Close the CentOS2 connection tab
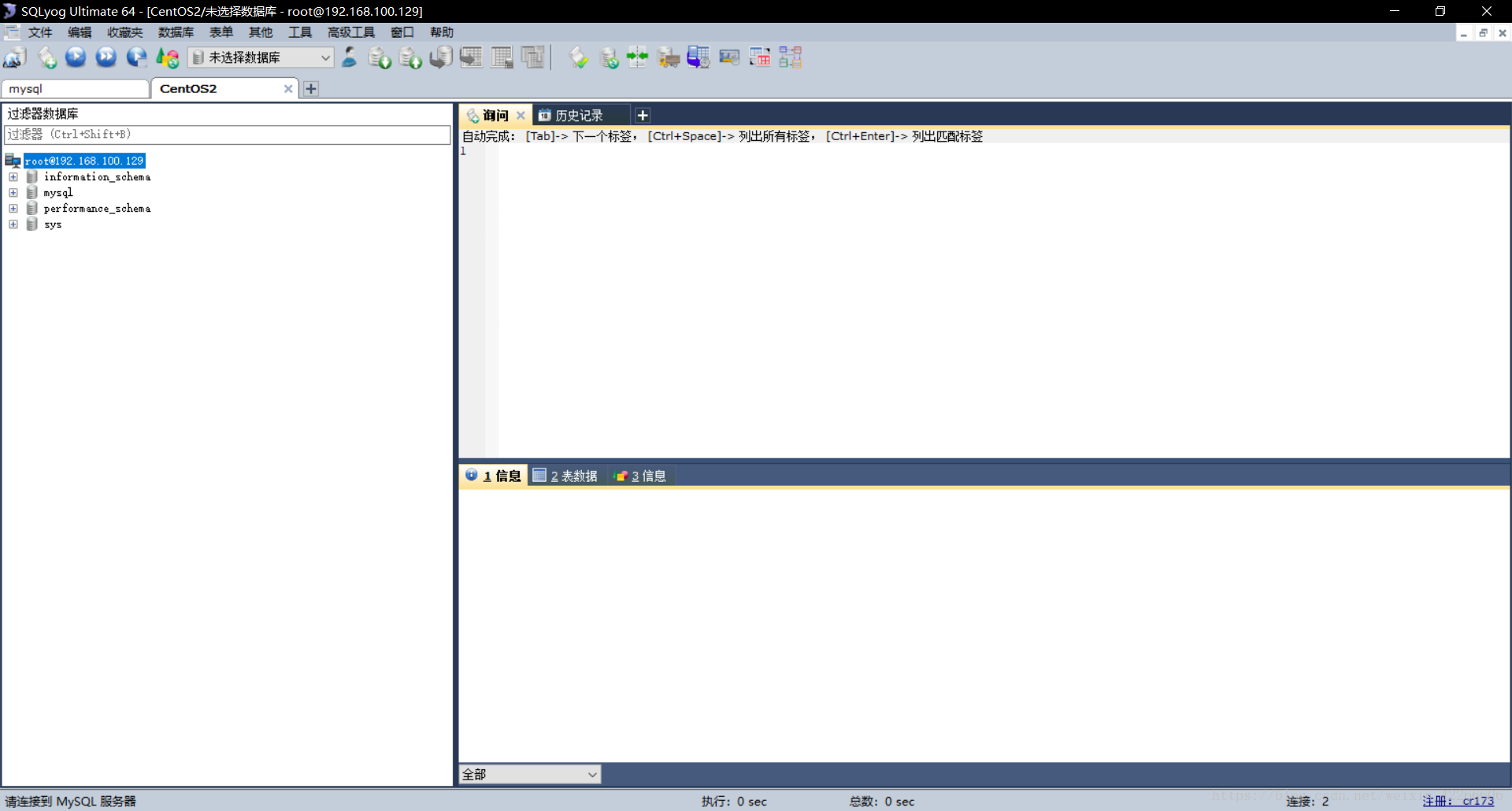Viewport: 1512px width, 811px height. point(288,89)
